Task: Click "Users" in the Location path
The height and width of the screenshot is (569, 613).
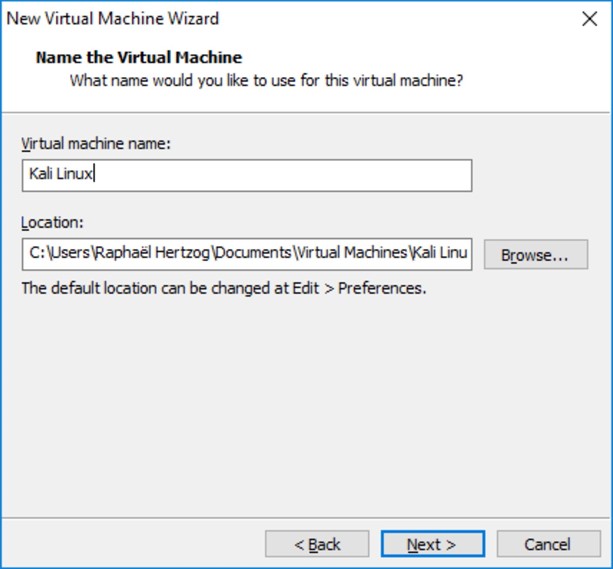Action: pyautogui.click(x=66, y=255)
